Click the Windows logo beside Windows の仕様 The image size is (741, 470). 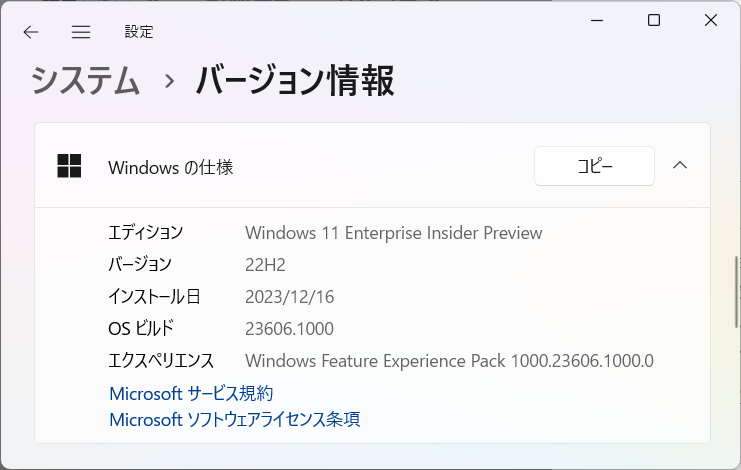tap(69, 166)
